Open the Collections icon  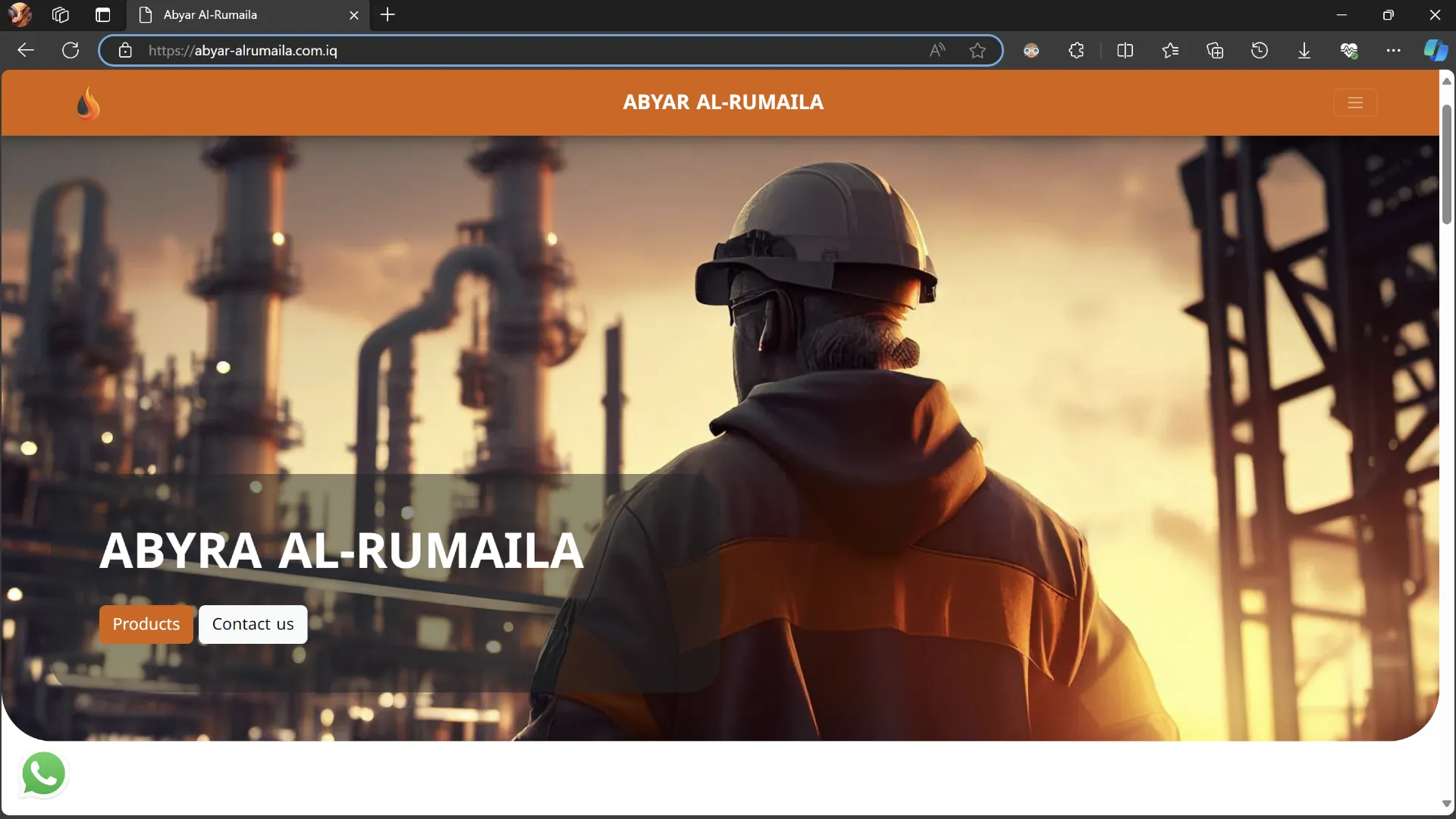1215,51
